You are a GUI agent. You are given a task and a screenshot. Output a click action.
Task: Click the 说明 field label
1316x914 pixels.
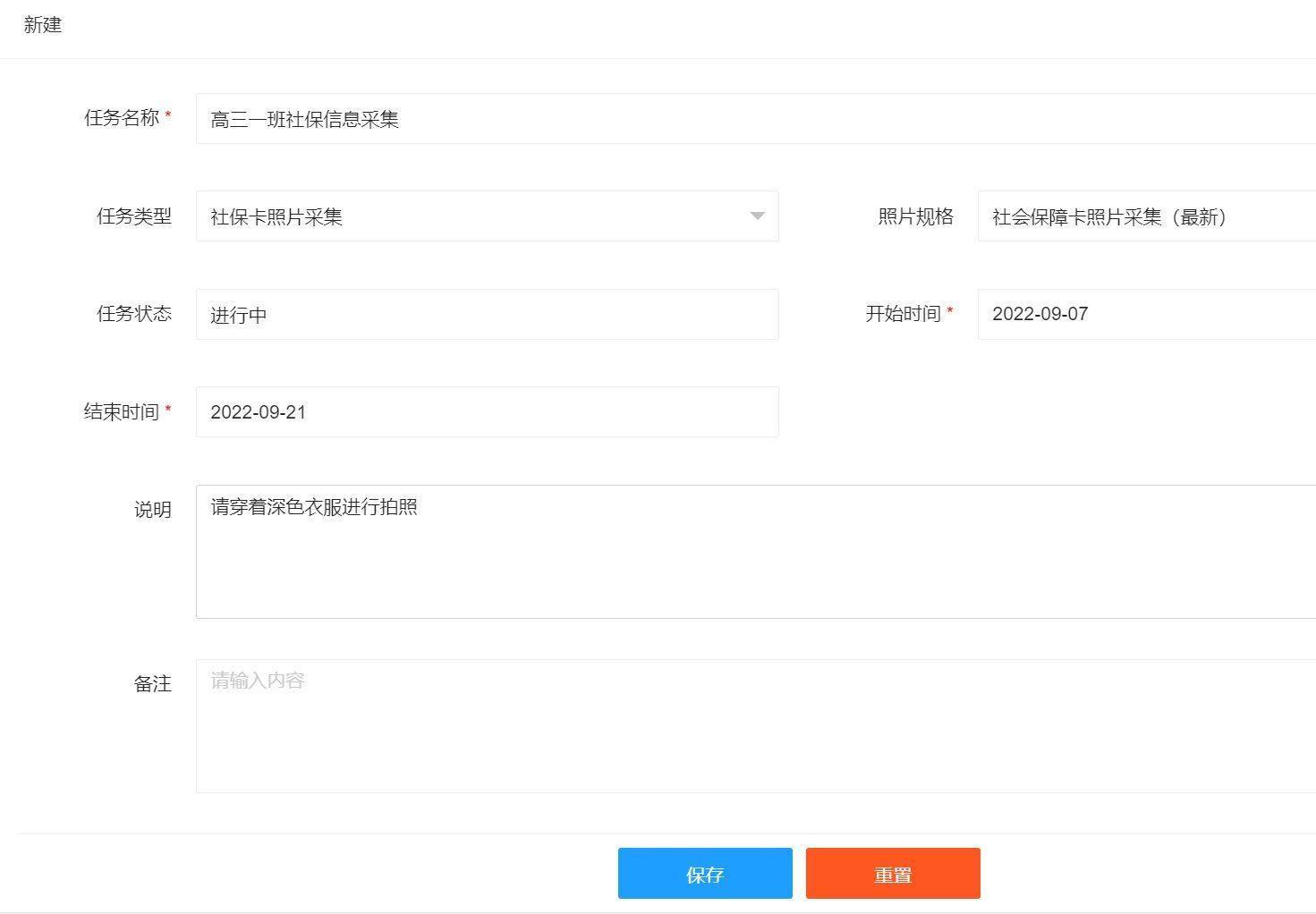[152, 510]
